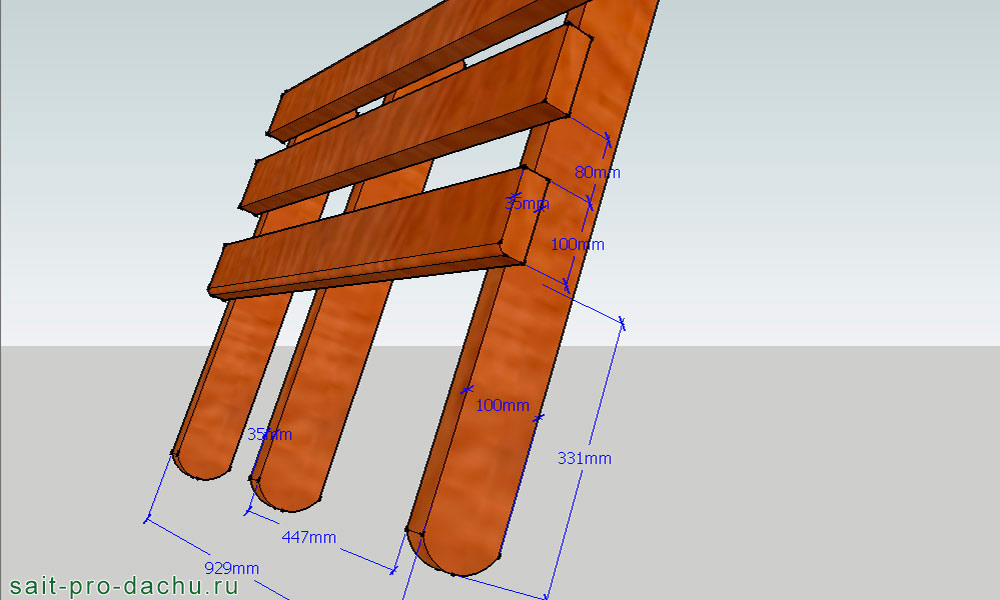Click the 100mm label on the right leg

click(x=502, y=405)
